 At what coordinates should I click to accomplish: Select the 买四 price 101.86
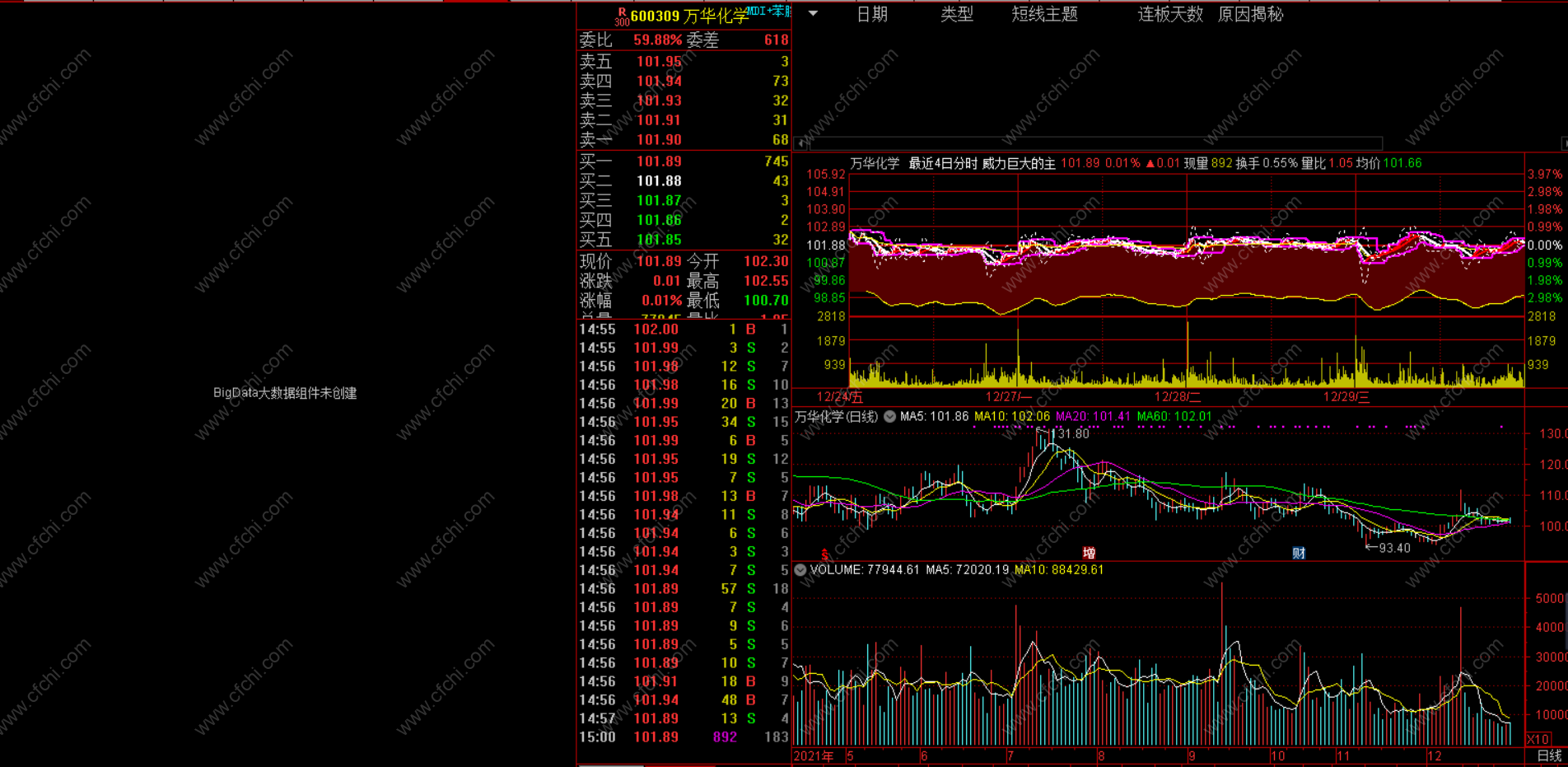tap(659, 220)
